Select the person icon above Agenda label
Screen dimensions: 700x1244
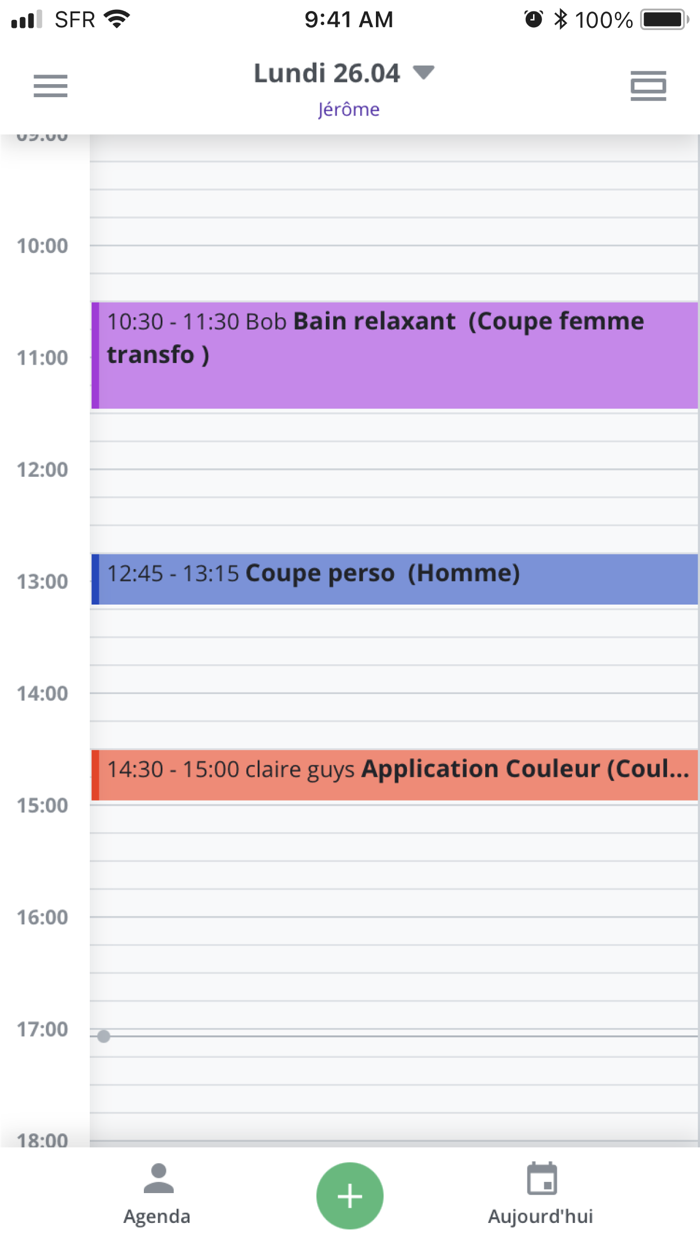(156, 1178)
